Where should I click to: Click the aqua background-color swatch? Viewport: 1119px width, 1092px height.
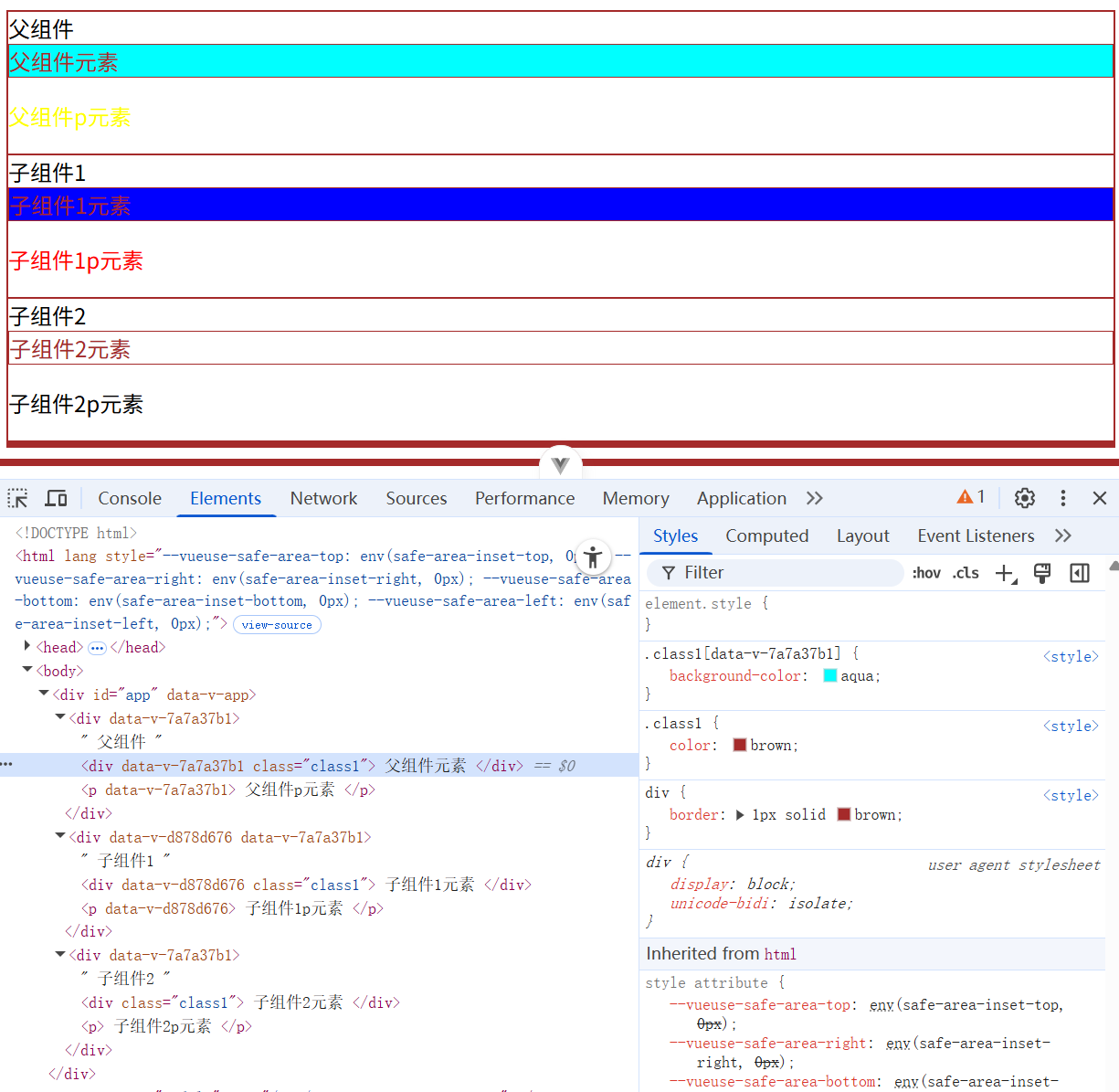(x=830, y=676)
